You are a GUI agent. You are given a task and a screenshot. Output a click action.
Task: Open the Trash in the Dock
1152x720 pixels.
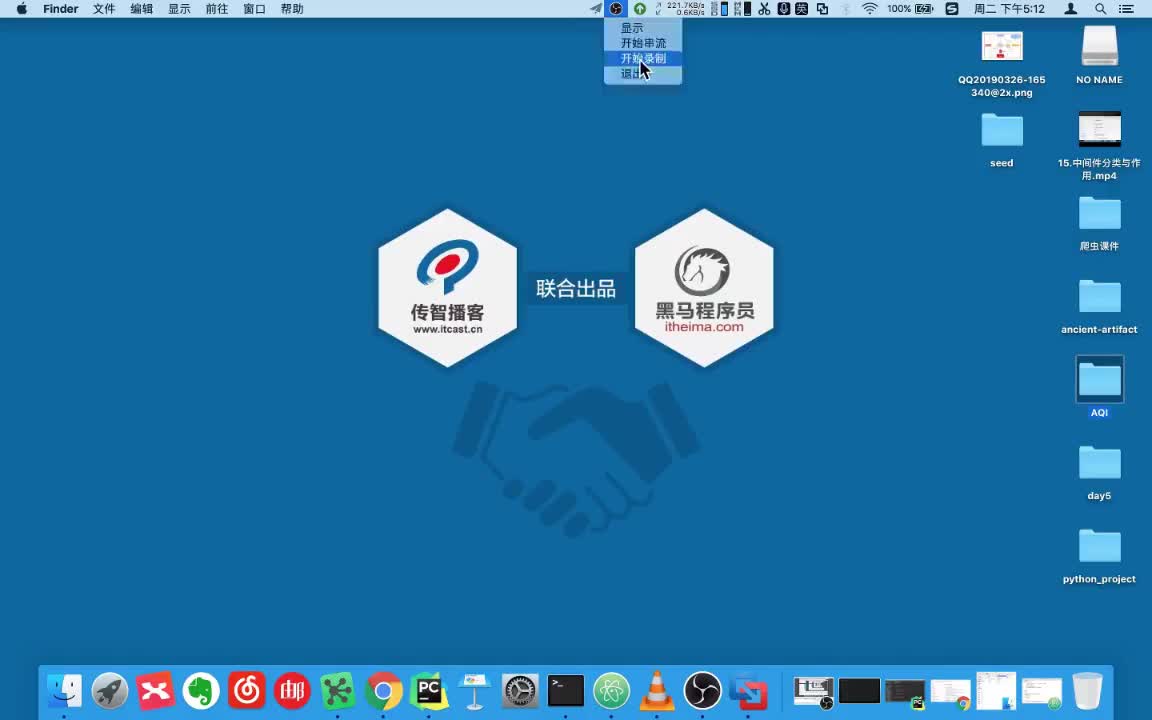tap(1087, 691)
